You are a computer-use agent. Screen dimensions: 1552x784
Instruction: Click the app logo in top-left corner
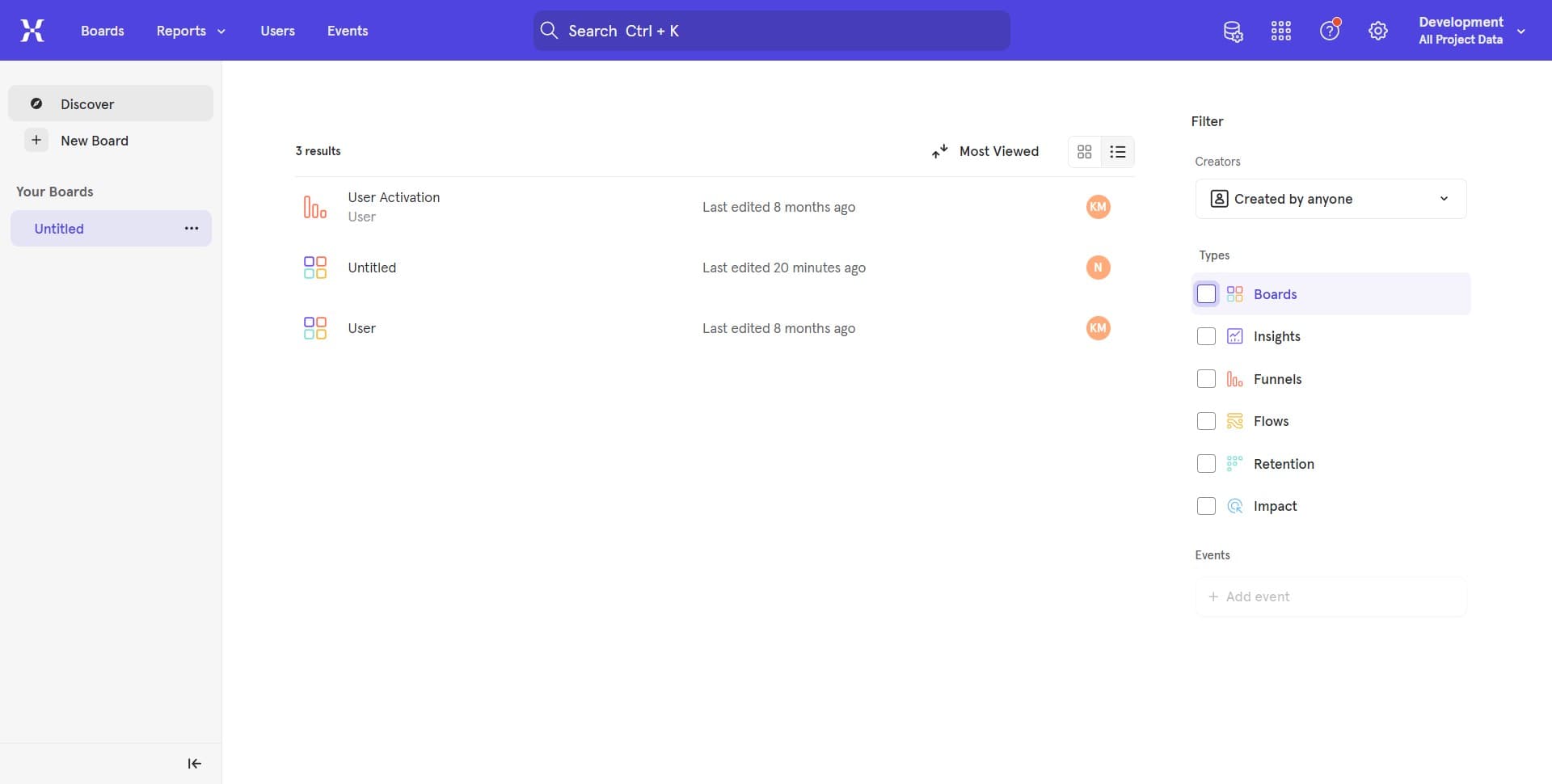click(32, 30)
